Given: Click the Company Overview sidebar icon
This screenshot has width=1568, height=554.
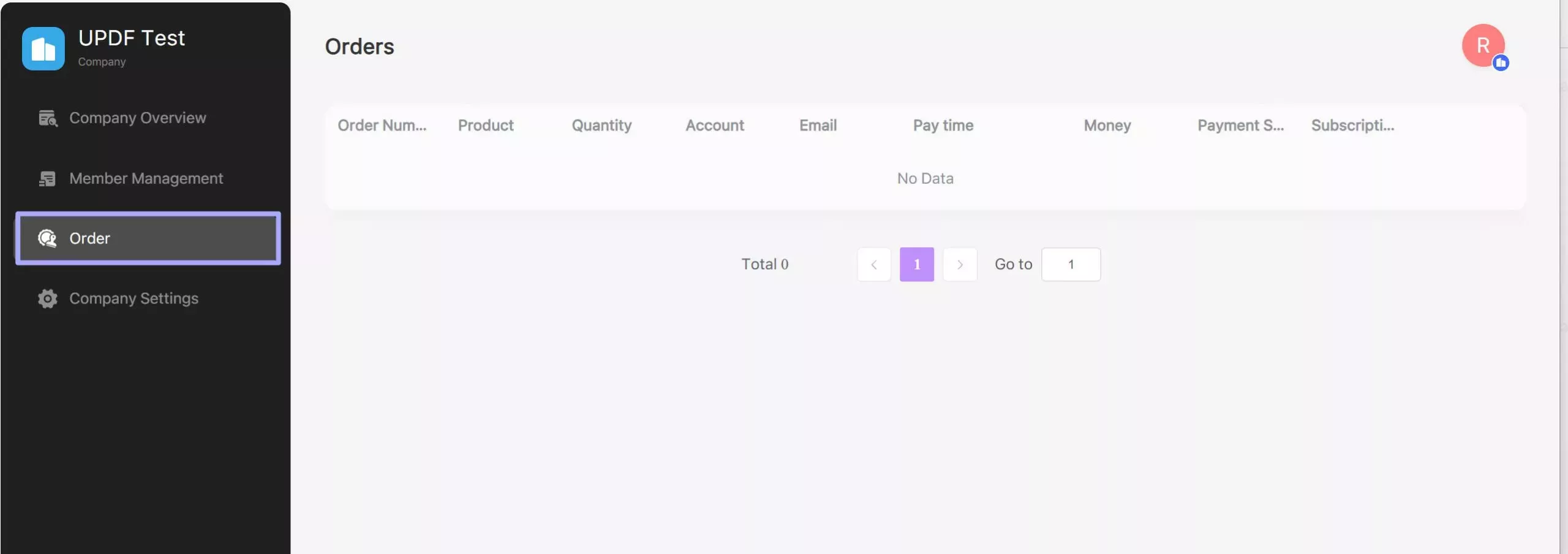Looking at the screenshot, I should (x=48, y=118).
